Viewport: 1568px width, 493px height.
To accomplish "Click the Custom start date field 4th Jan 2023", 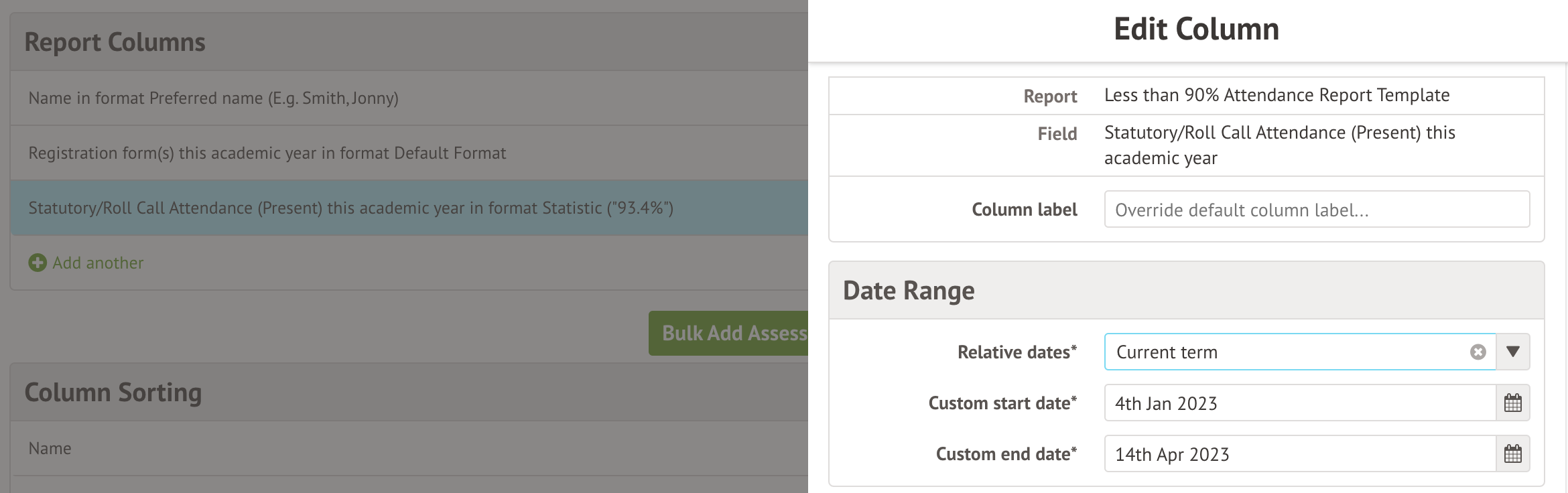I will (x=1299, y=403).
